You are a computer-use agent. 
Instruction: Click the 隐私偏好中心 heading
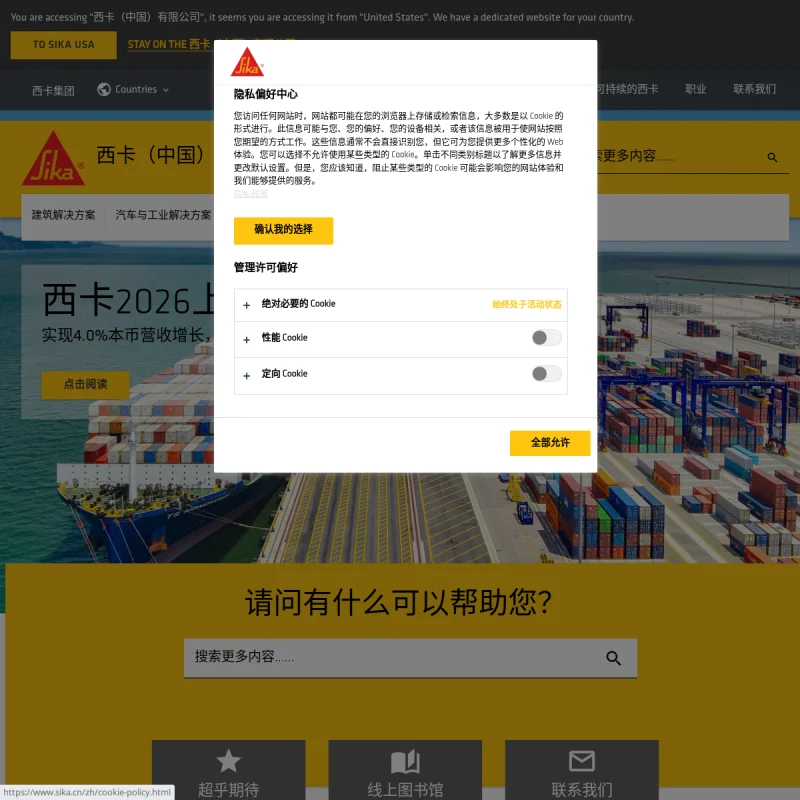click(x=266, y=94)
